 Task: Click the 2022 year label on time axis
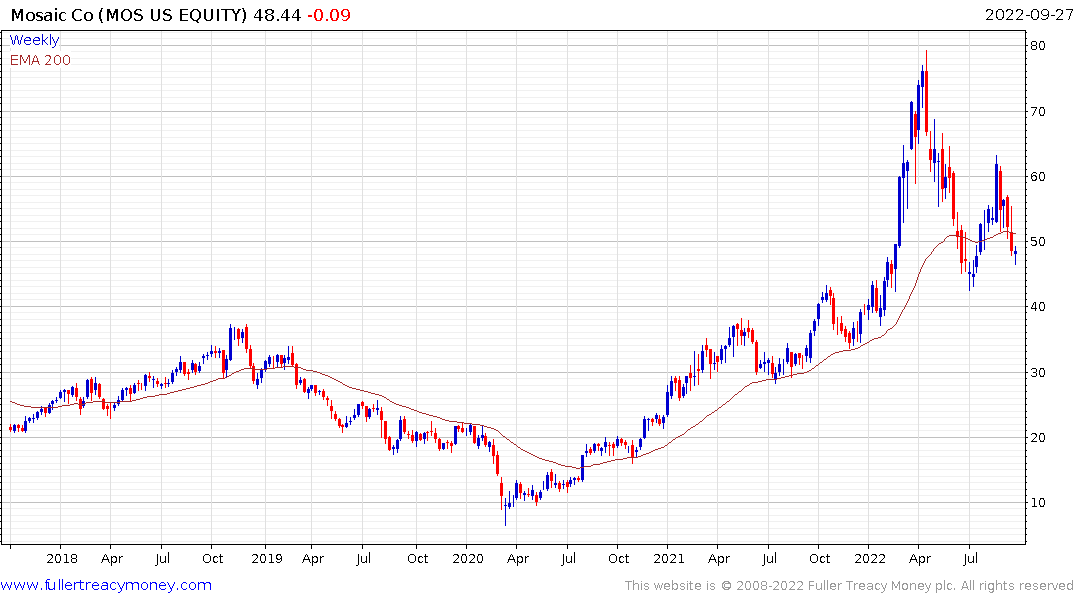coord(870,558)
